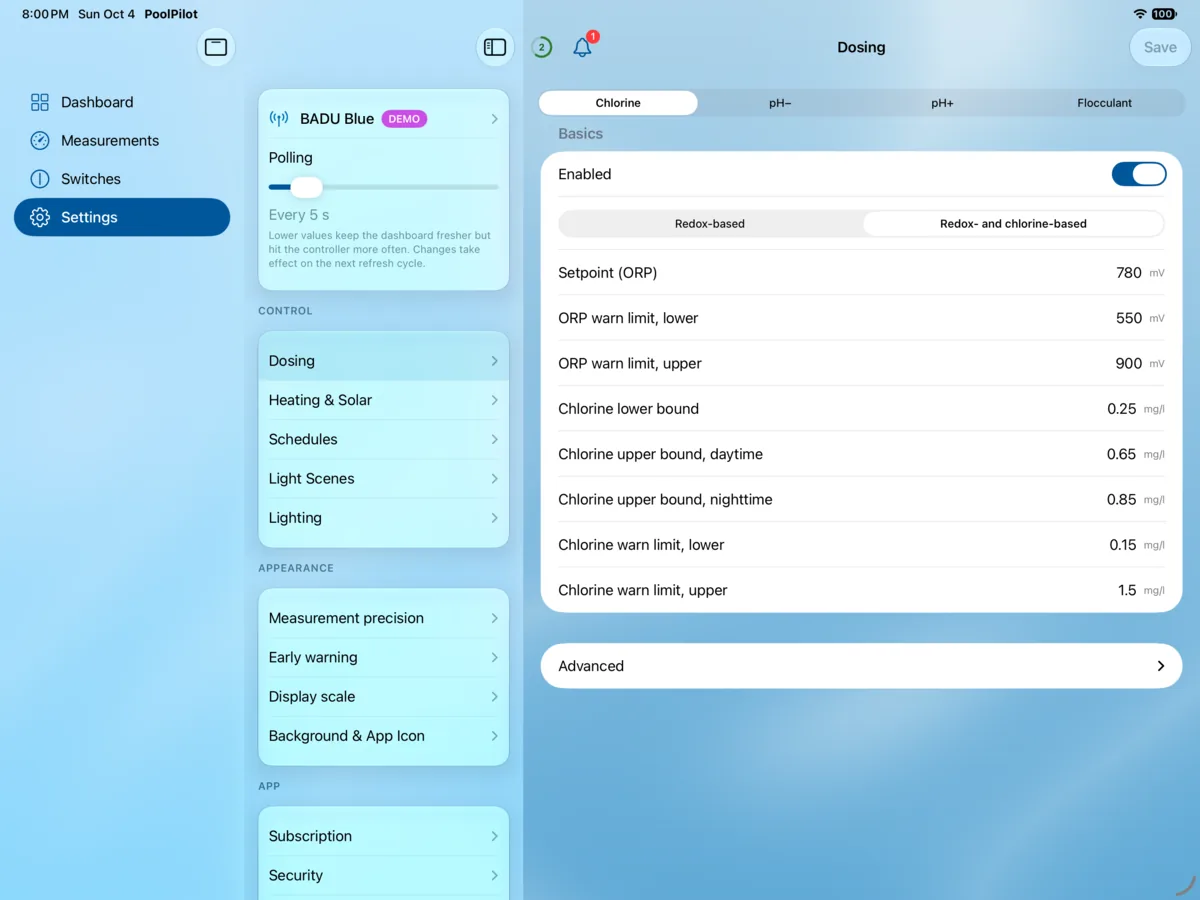Open Display scale settings

click(384, 697)
